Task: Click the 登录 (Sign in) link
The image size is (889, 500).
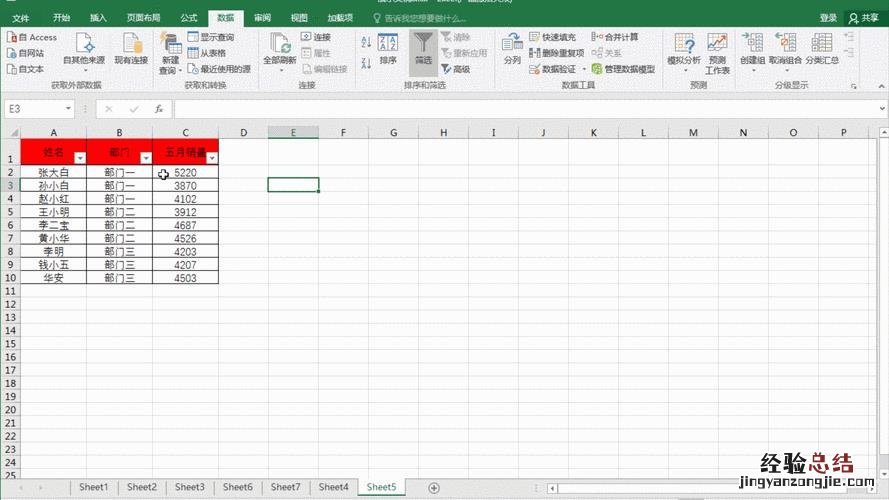Action: (828, 18)
